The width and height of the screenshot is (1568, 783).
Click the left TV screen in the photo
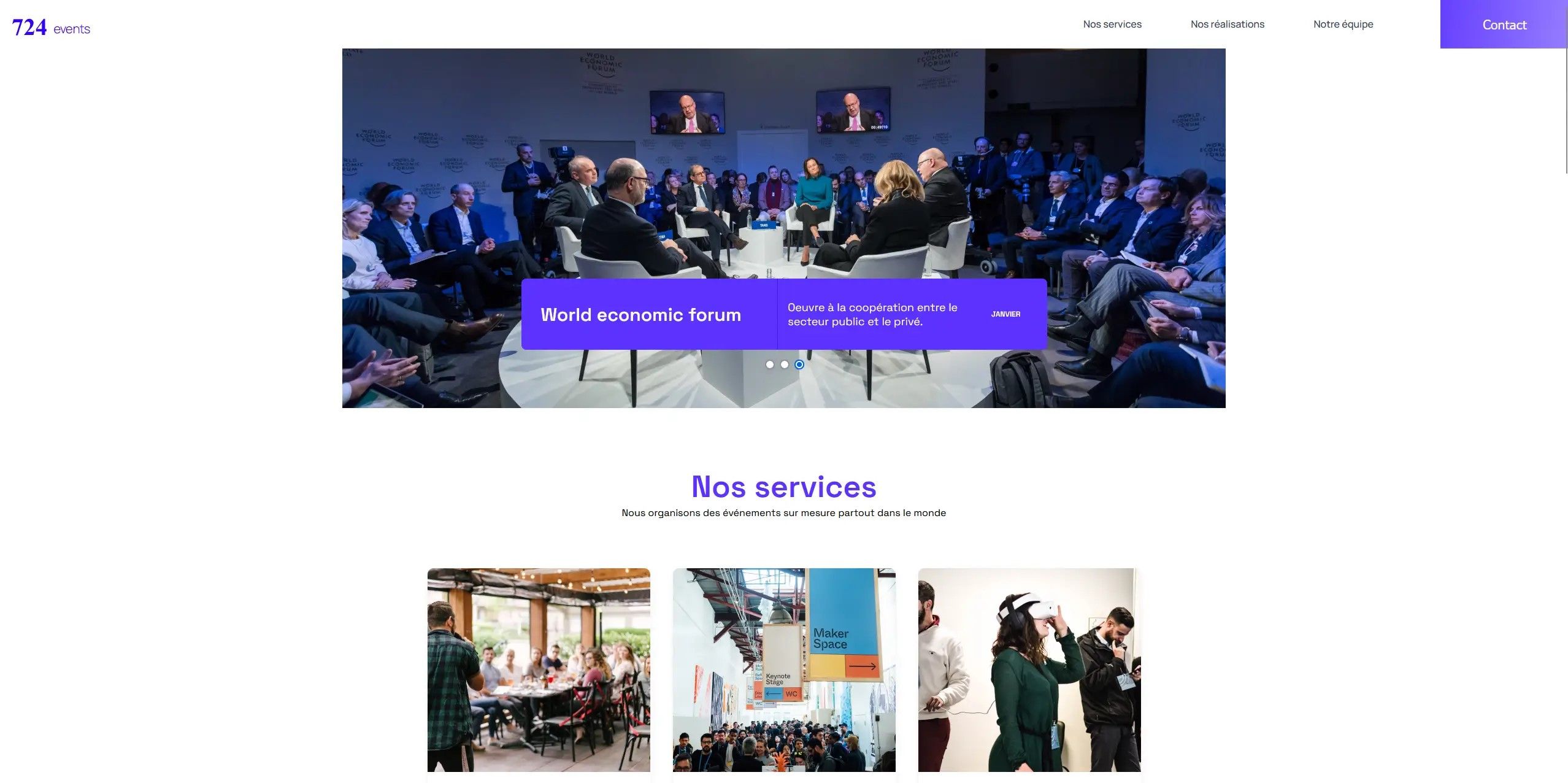point(687,112)
